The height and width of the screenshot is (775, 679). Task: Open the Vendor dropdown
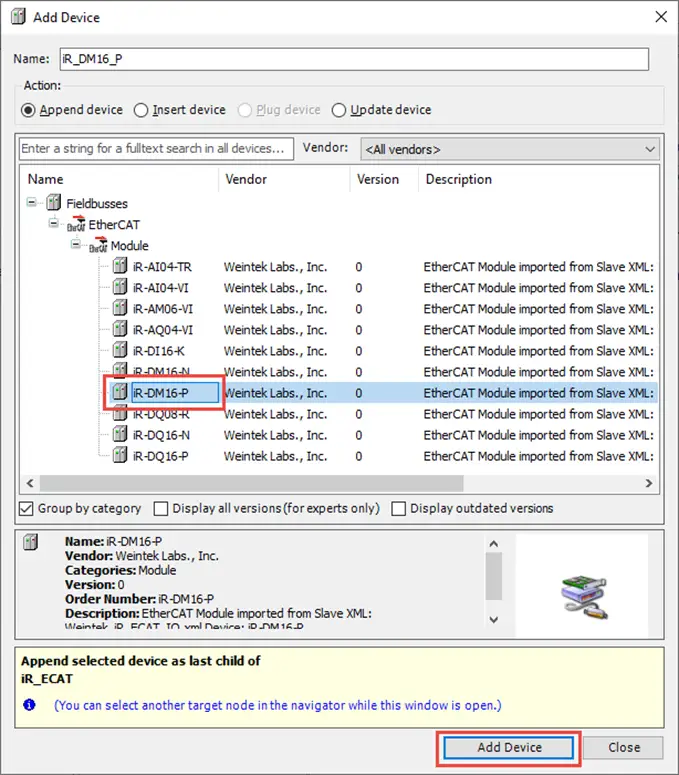509,149
